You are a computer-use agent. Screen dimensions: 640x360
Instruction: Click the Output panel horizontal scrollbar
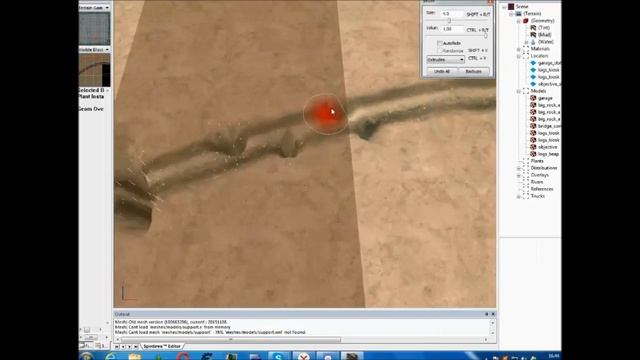coord(231,340)
